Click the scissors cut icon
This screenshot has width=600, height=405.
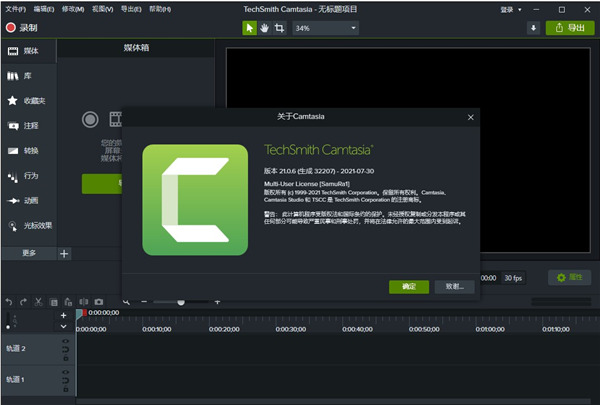[x=39, y=302]
